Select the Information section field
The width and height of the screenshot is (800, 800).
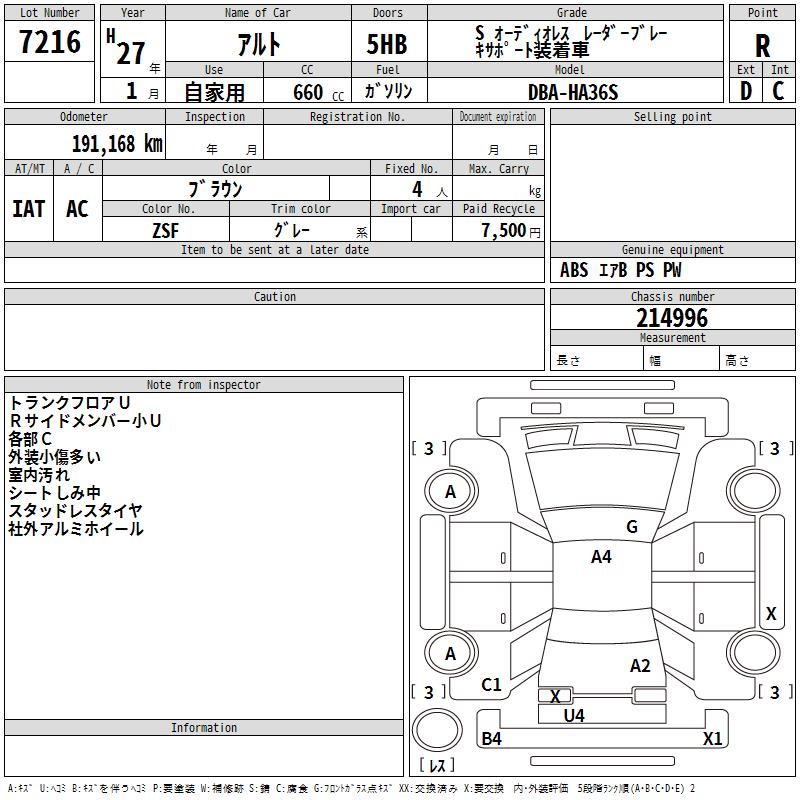204,756
